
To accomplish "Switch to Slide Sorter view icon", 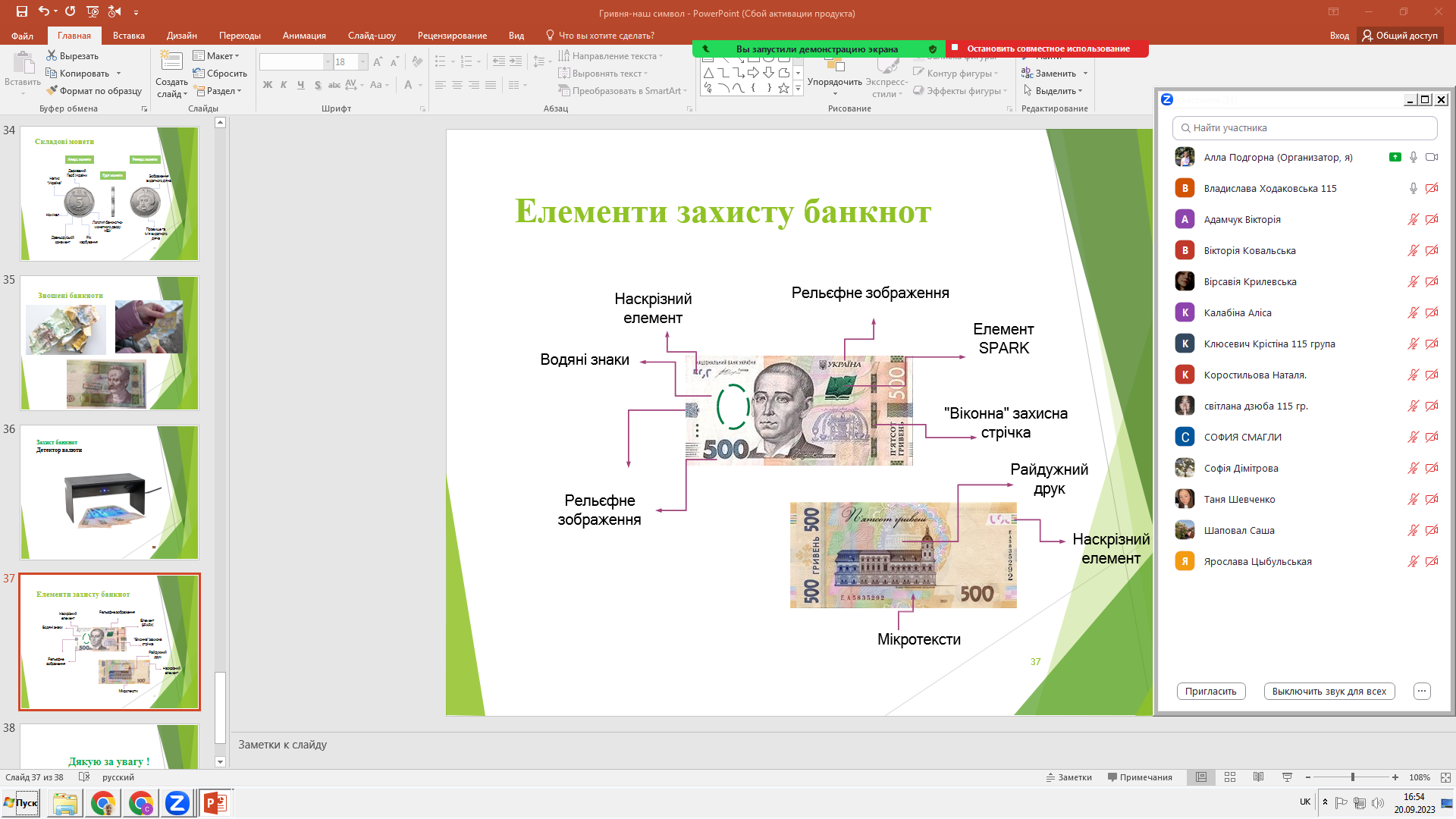I will [1230, 777].
